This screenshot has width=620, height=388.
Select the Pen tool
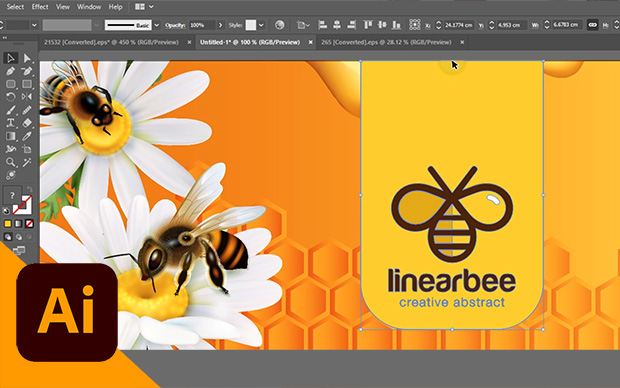pos(11,71)
